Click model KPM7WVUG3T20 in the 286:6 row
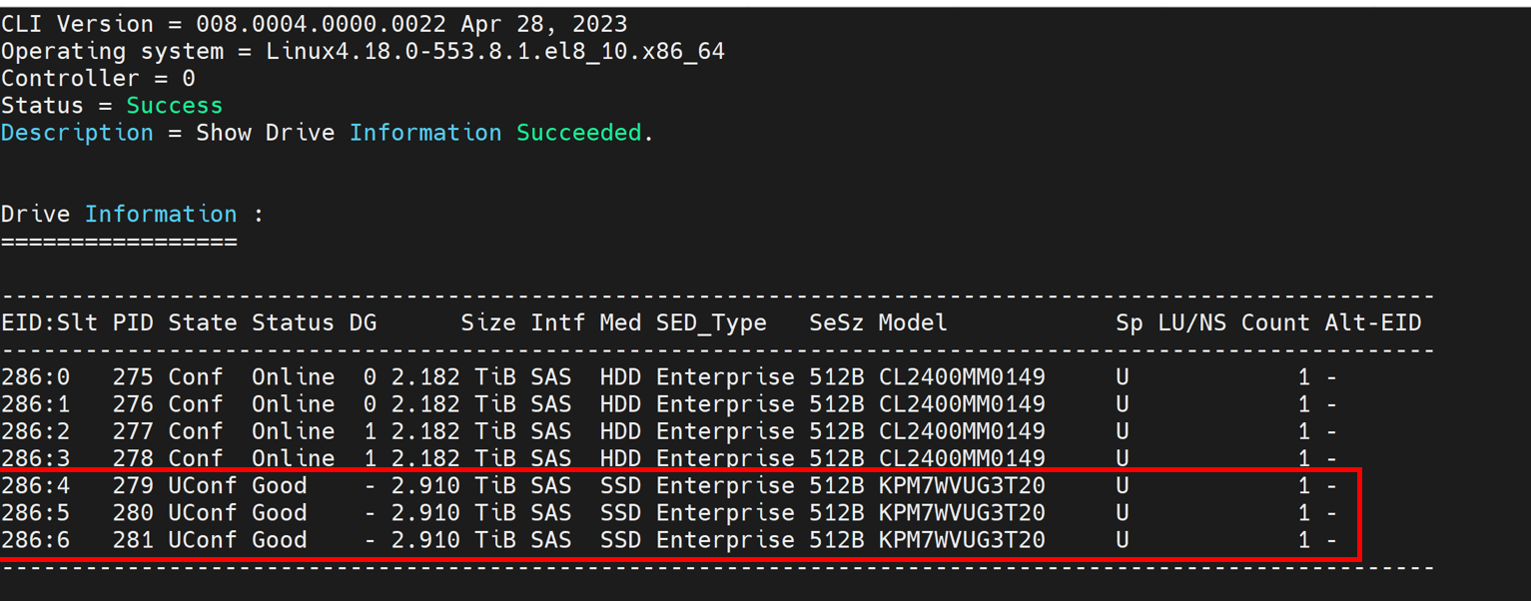Viewport: 1531px width, 601px height. [x=961, y=540]
